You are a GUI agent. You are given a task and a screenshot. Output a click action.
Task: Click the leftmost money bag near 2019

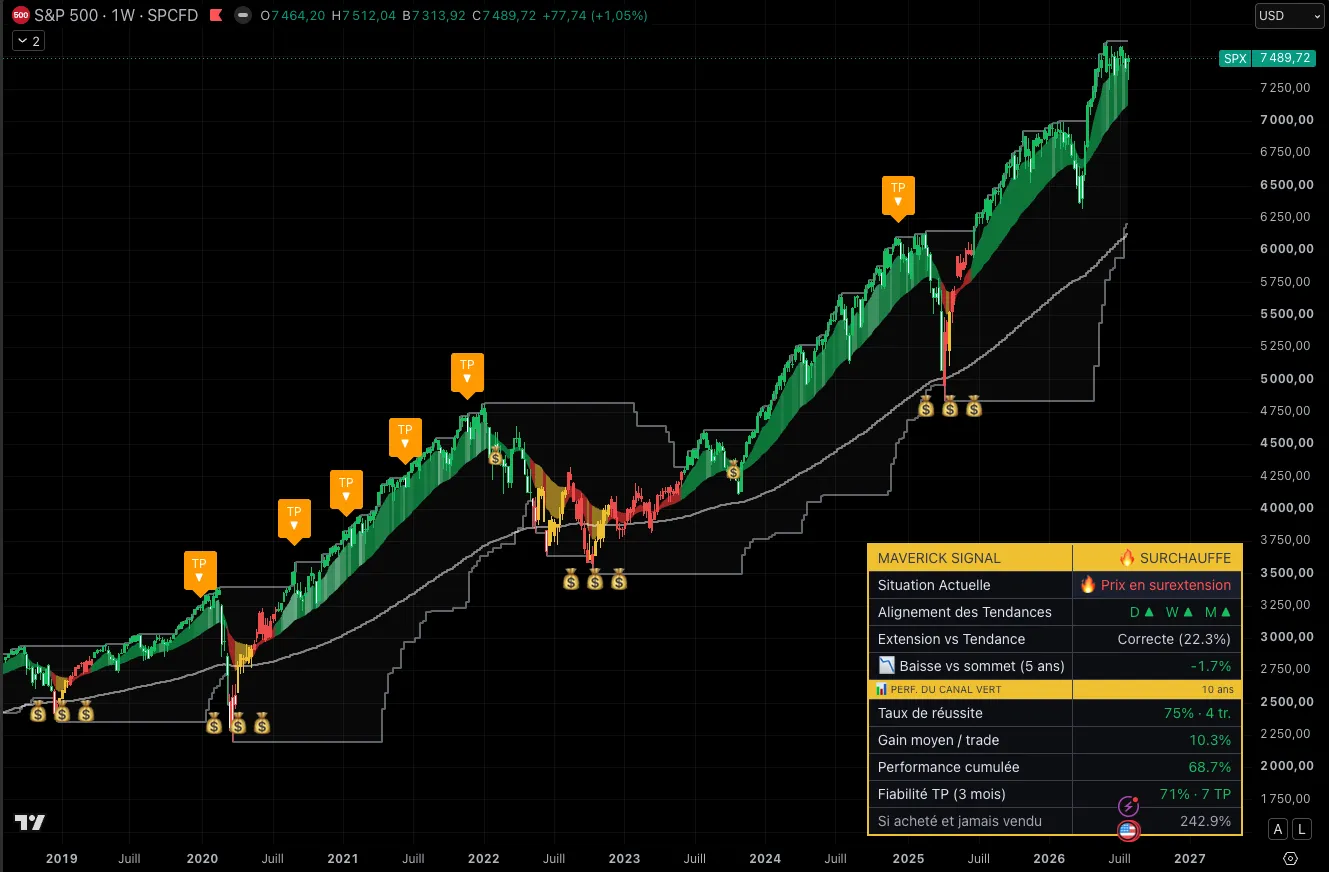(38, 711)
